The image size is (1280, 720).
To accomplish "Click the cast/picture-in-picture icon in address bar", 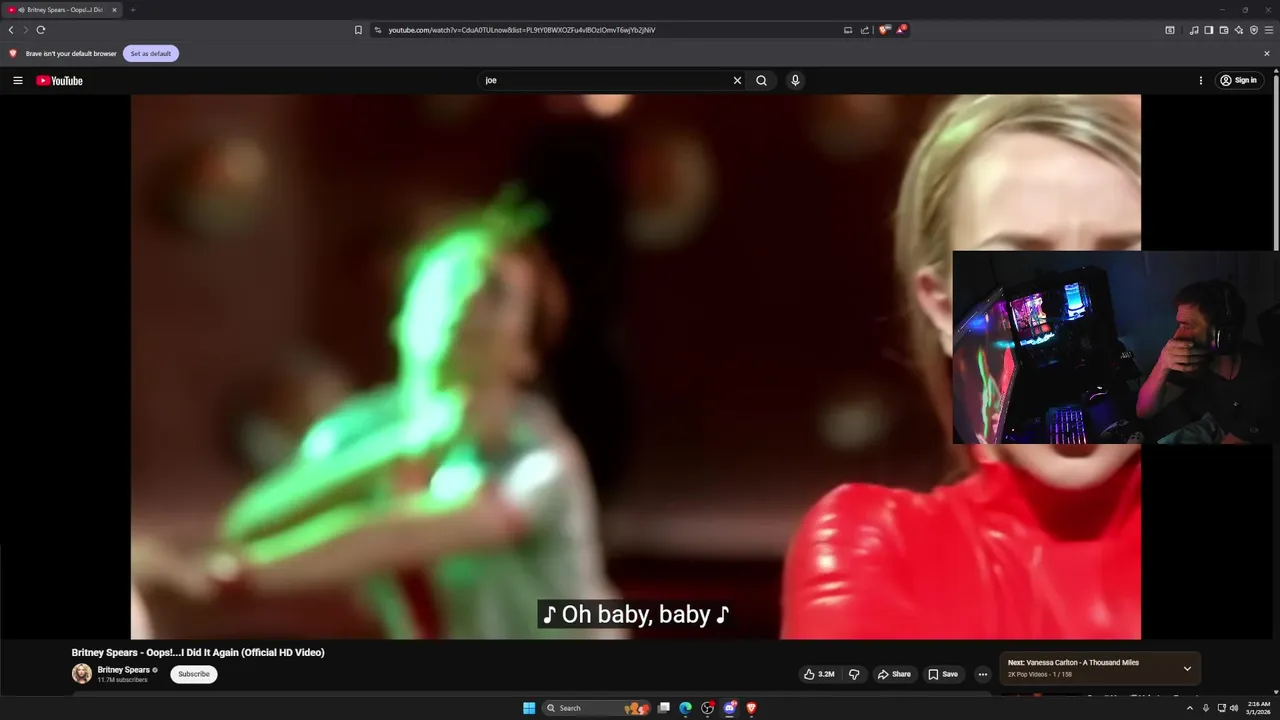I will pyautogui.click(x=848, y=30).
